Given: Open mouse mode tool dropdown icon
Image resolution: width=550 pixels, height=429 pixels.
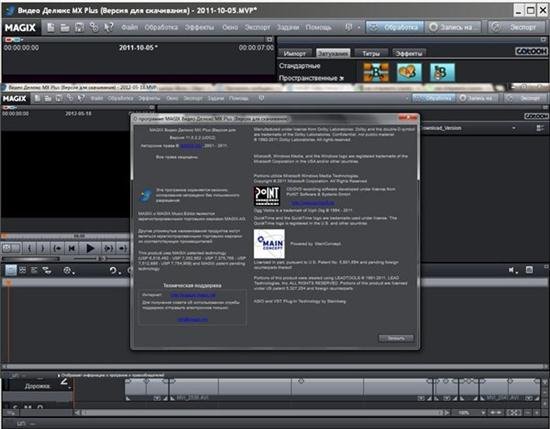Looking at the screenshot, I should [x=68, y=271].
